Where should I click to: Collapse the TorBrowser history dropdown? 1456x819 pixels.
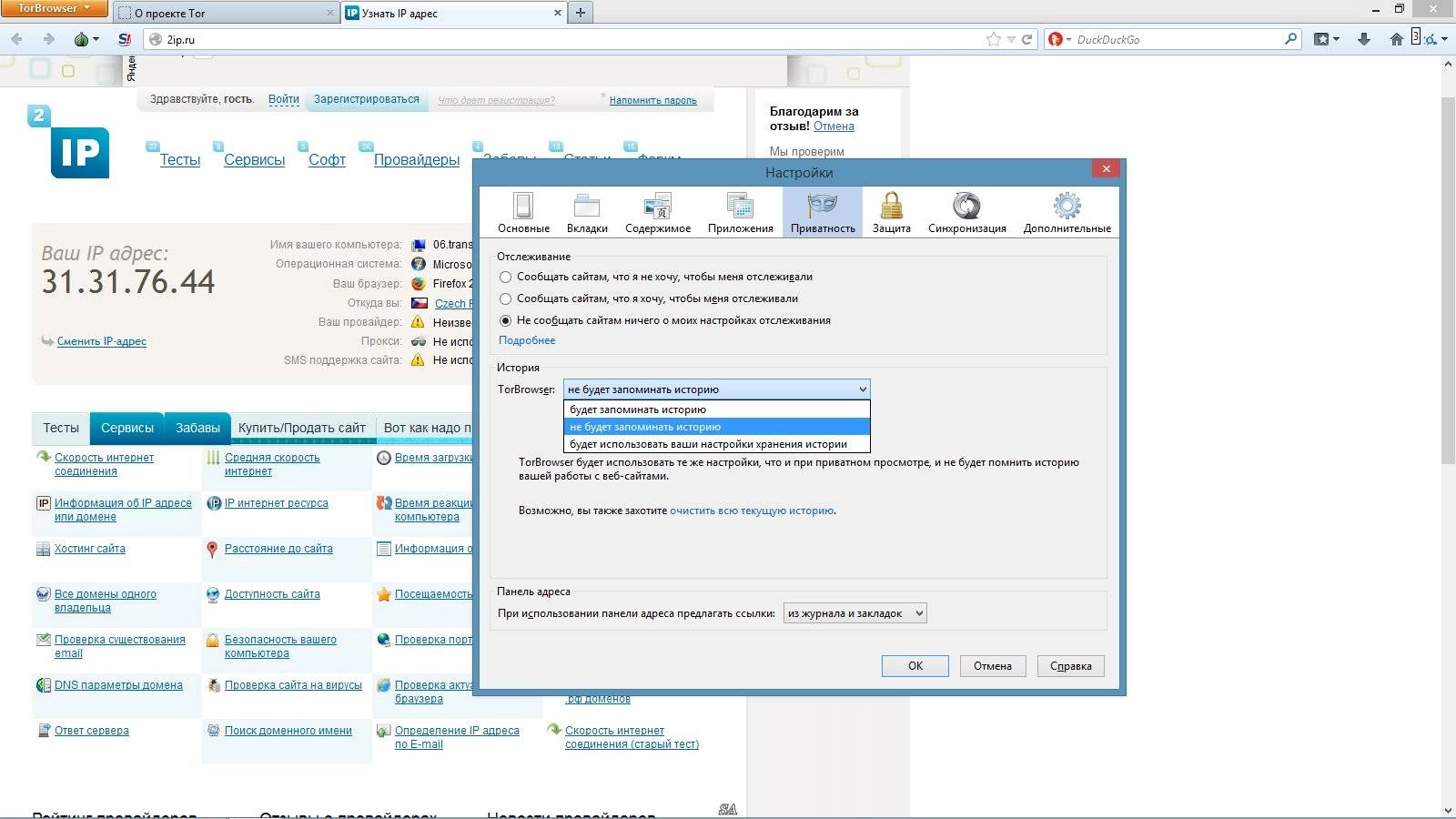pos(716,389)
